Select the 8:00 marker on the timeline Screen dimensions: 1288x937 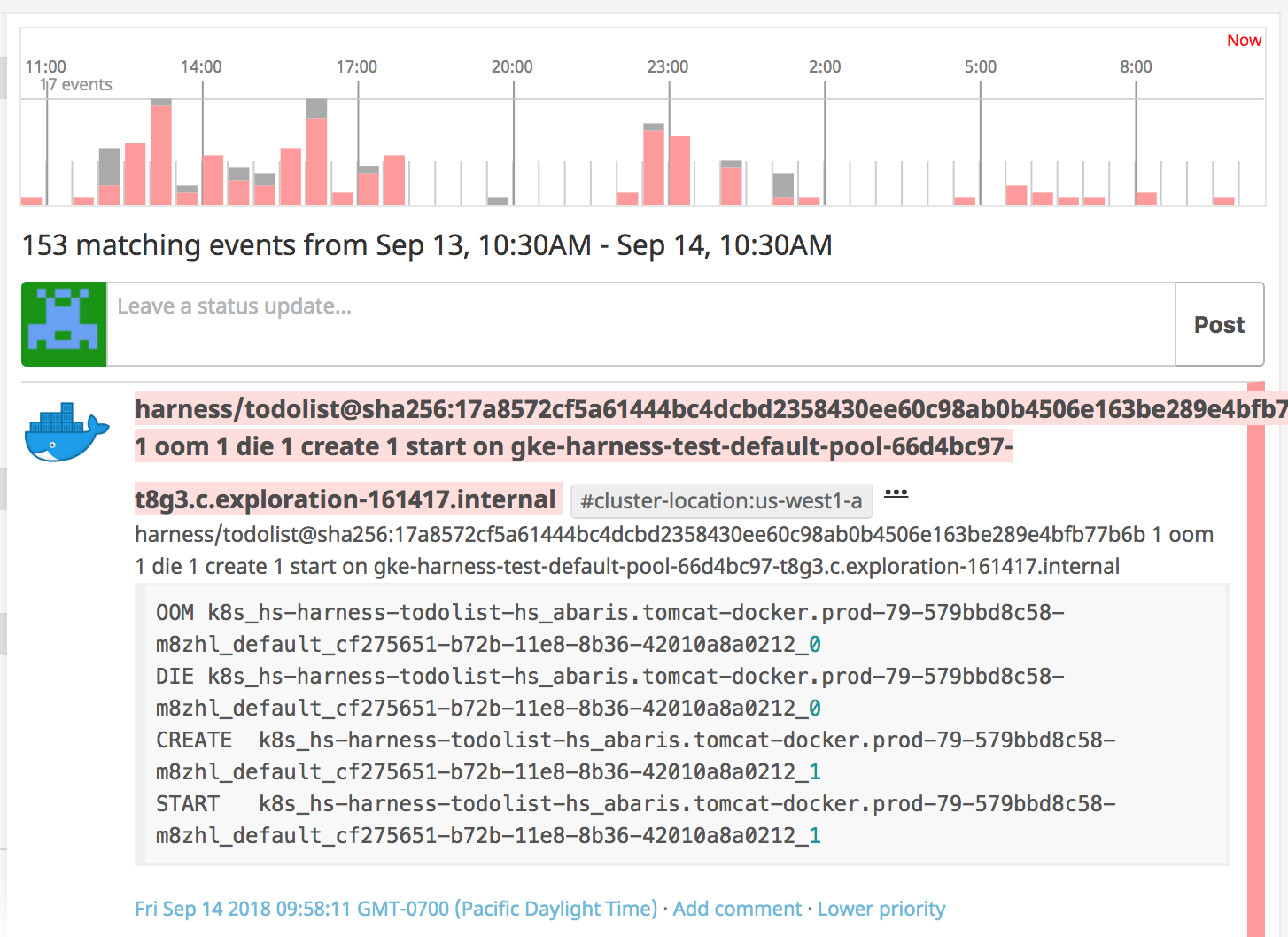tap(1136, 66)
